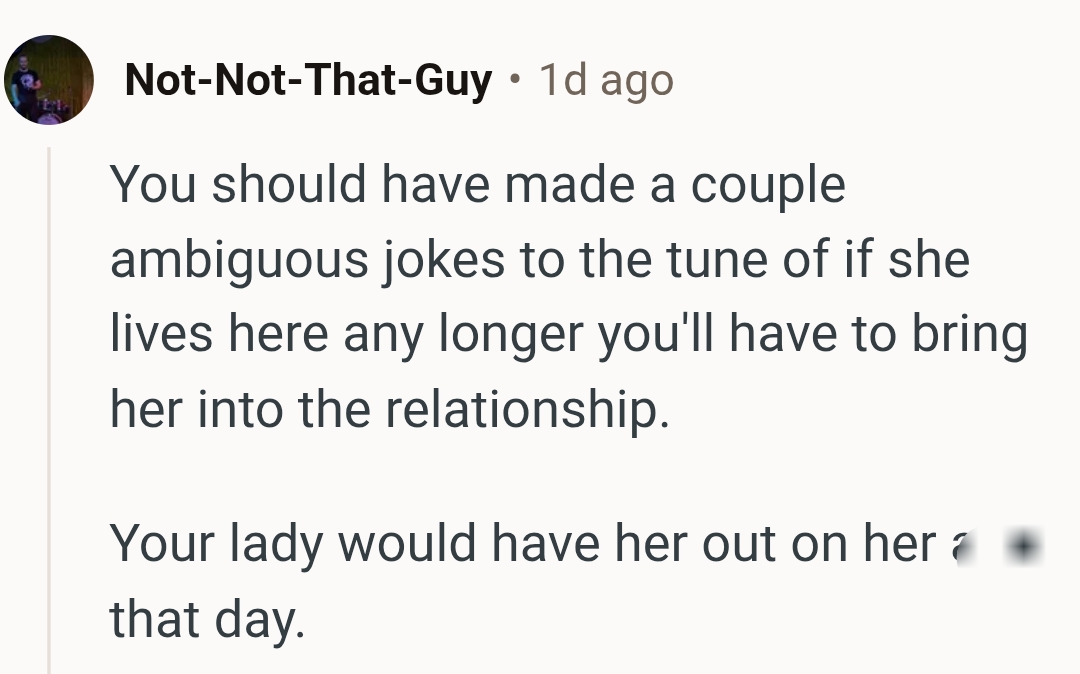This screenshot has height=674, width=1080.
Task: Click the phrase "her into the"
Action: click(240, 411)
